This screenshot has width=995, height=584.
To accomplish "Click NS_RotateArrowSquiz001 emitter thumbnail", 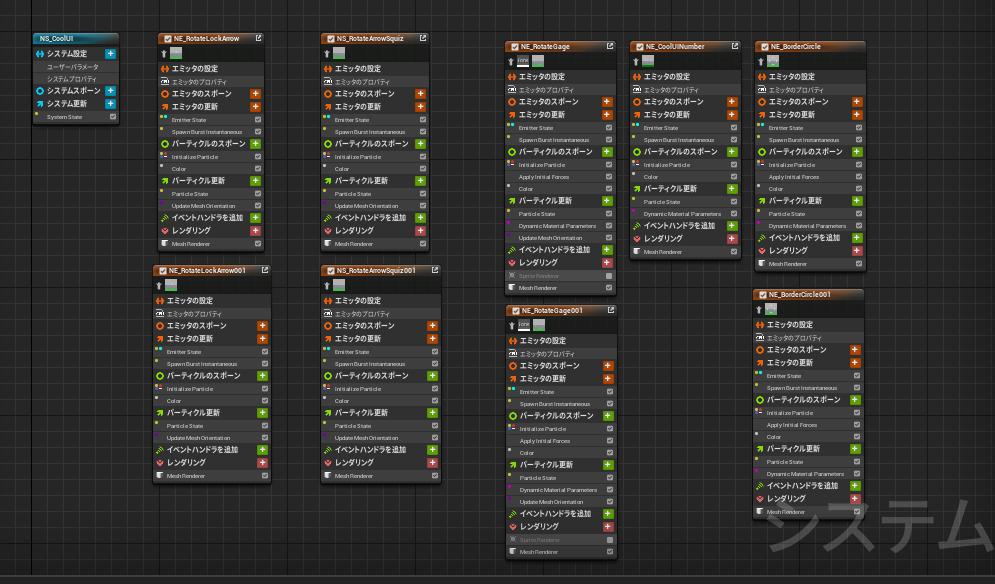I will [339, 285].
